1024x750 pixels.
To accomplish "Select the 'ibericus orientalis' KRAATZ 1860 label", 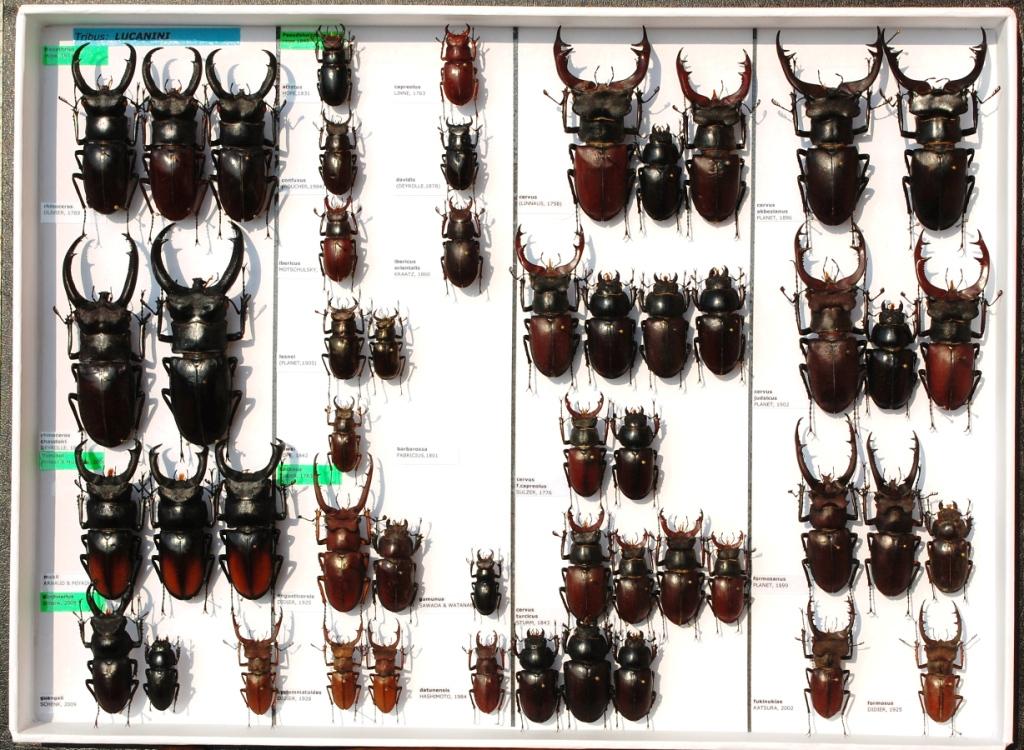I will 414,268.
